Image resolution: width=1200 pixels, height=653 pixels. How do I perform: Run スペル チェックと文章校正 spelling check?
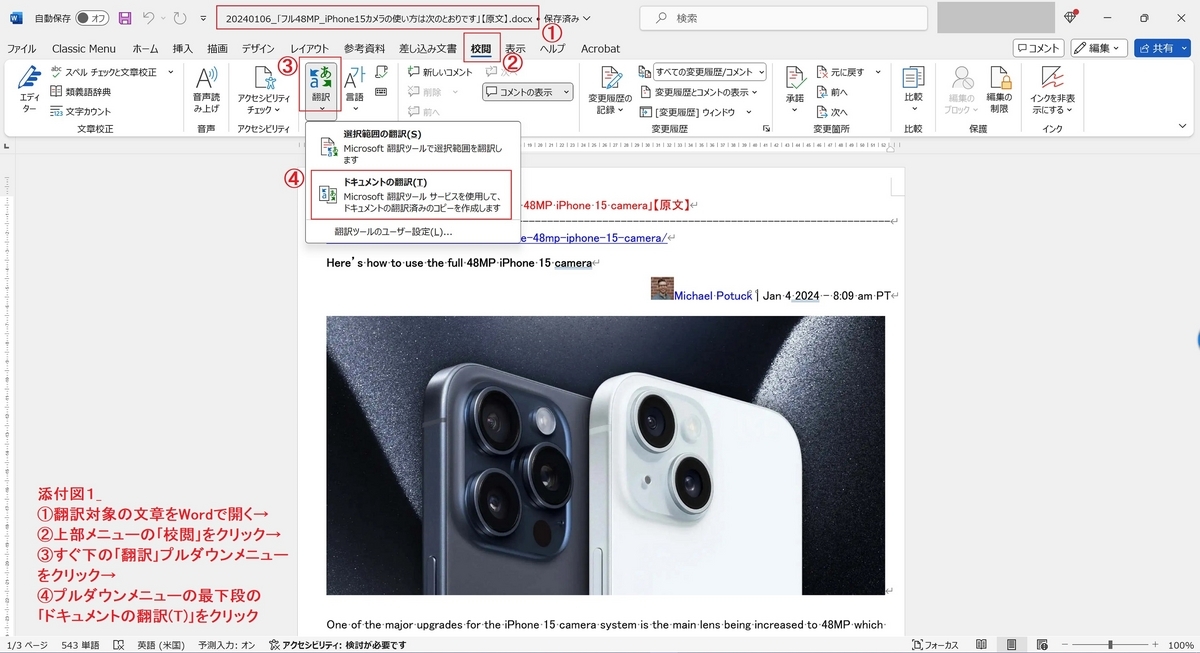point(105,72)
